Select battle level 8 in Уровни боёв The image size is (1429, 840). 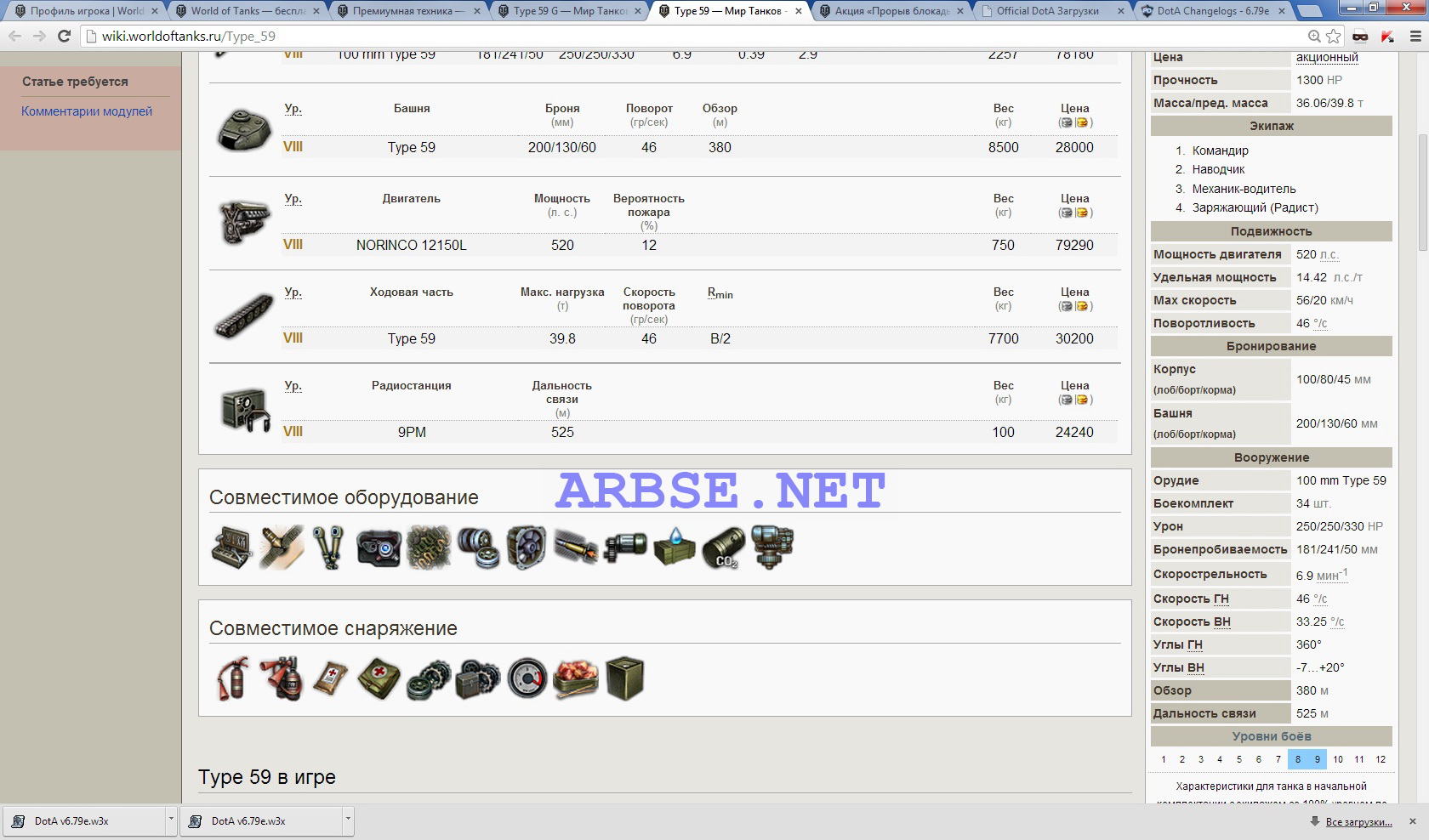coord(1297,759)
